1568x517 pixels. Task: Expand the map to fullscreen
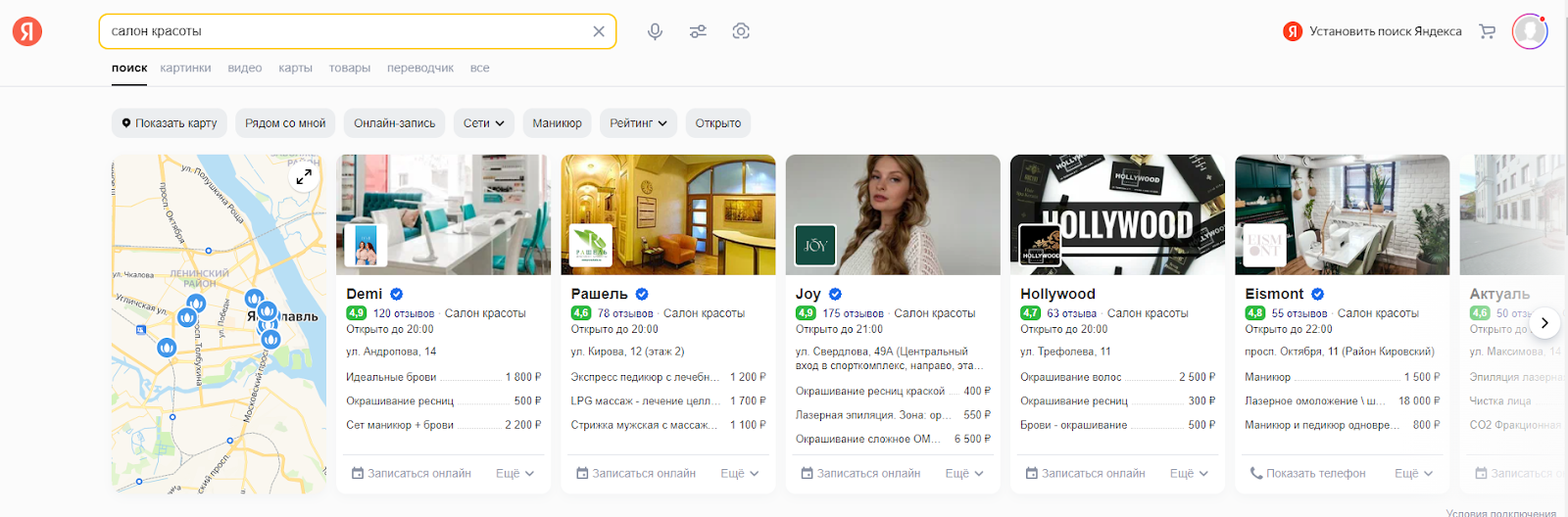304,177
